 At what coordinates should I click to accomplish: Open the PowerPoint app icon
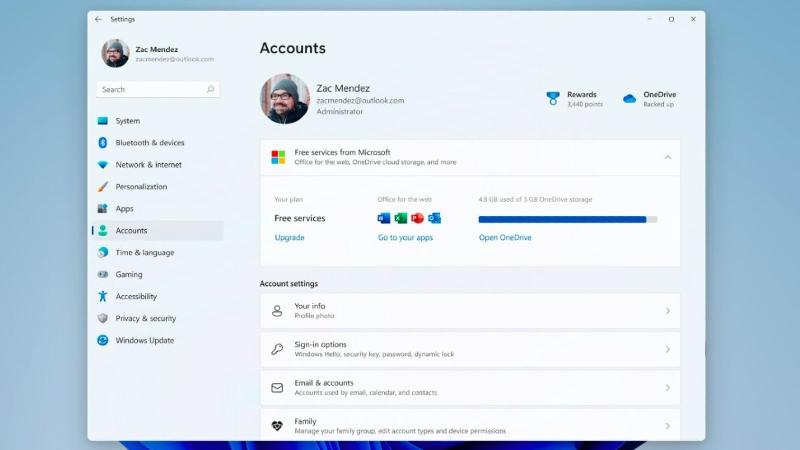click(417, 218)
